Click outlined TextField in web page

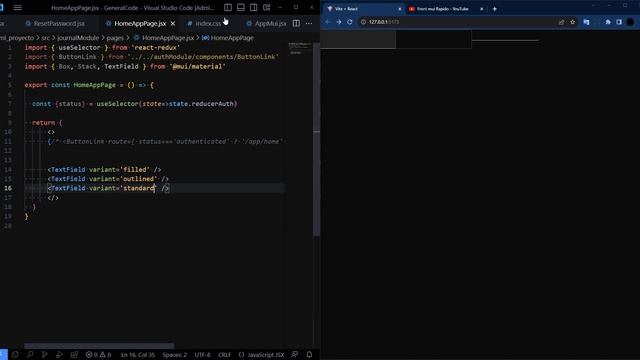(433, 39)
